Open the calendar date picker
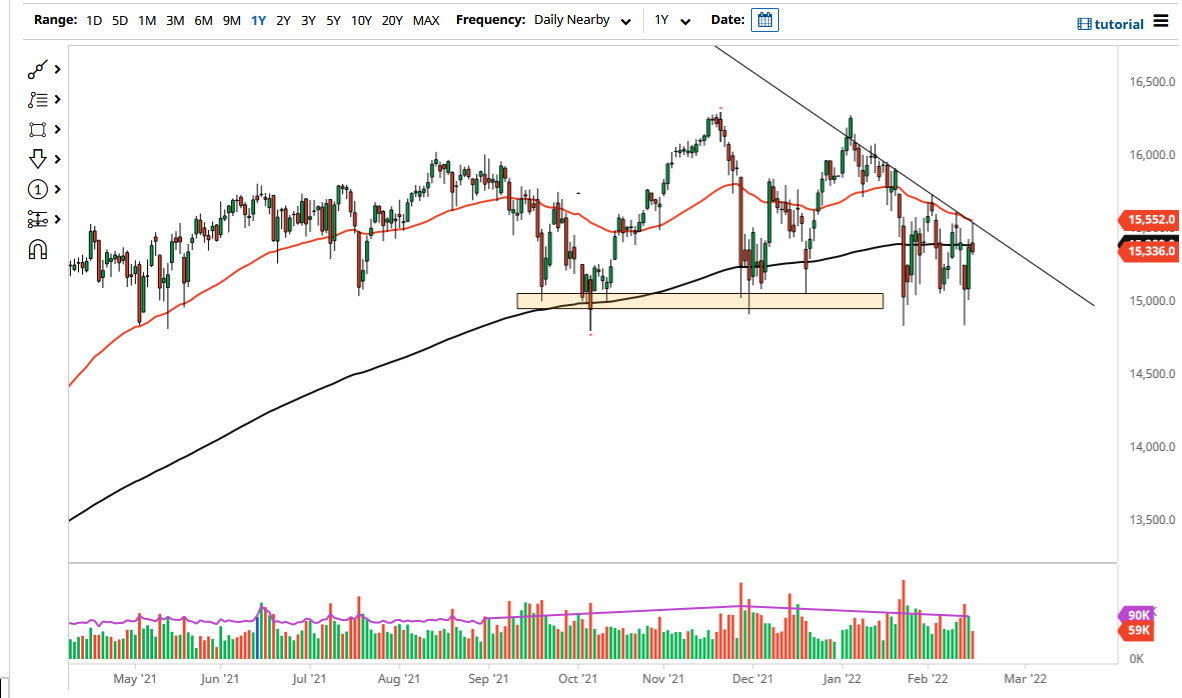This screenshot has width=1182, height=698. pos(764,19)
